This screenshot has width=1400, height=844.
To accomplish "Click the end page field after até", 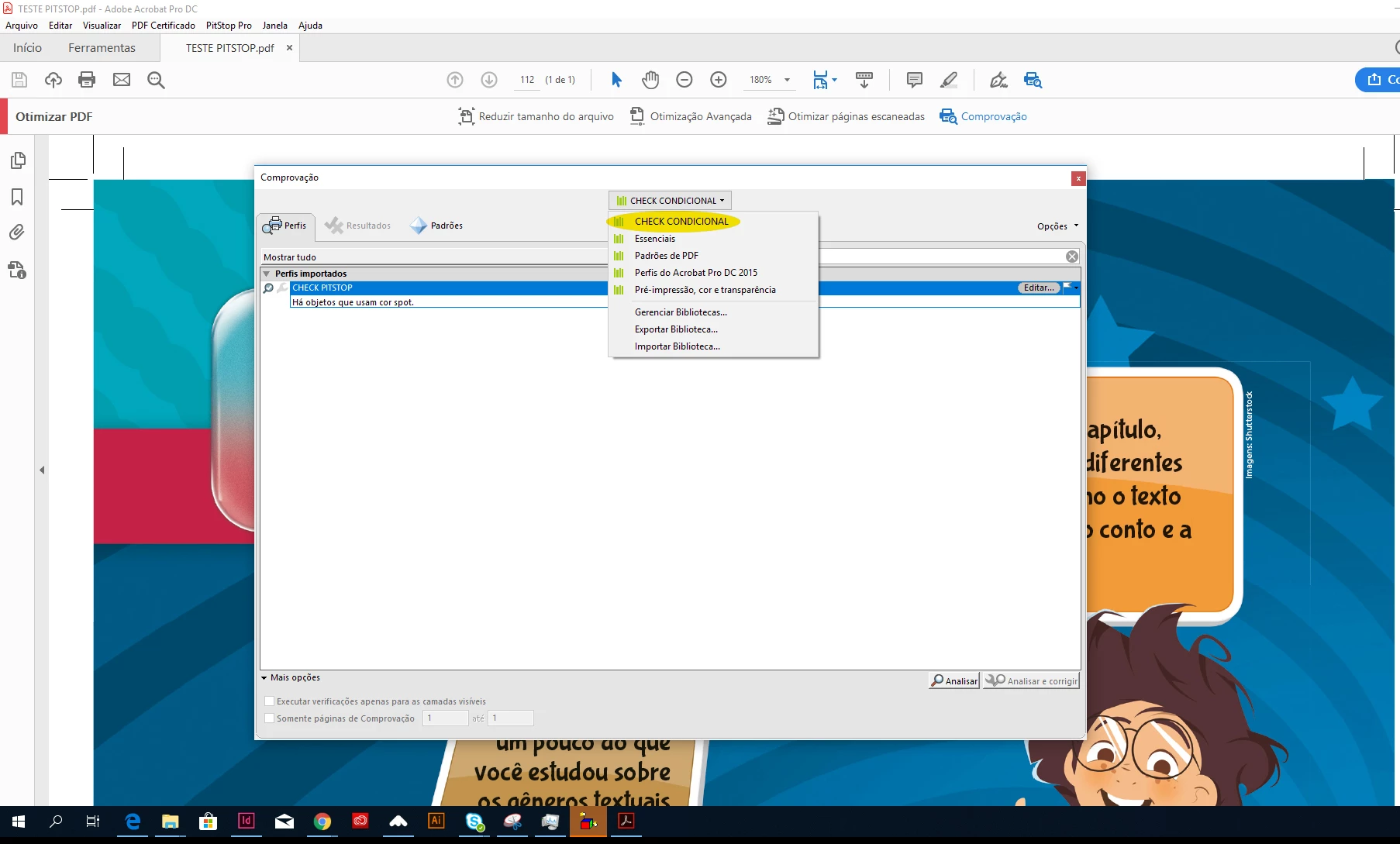I will (511, 718).
